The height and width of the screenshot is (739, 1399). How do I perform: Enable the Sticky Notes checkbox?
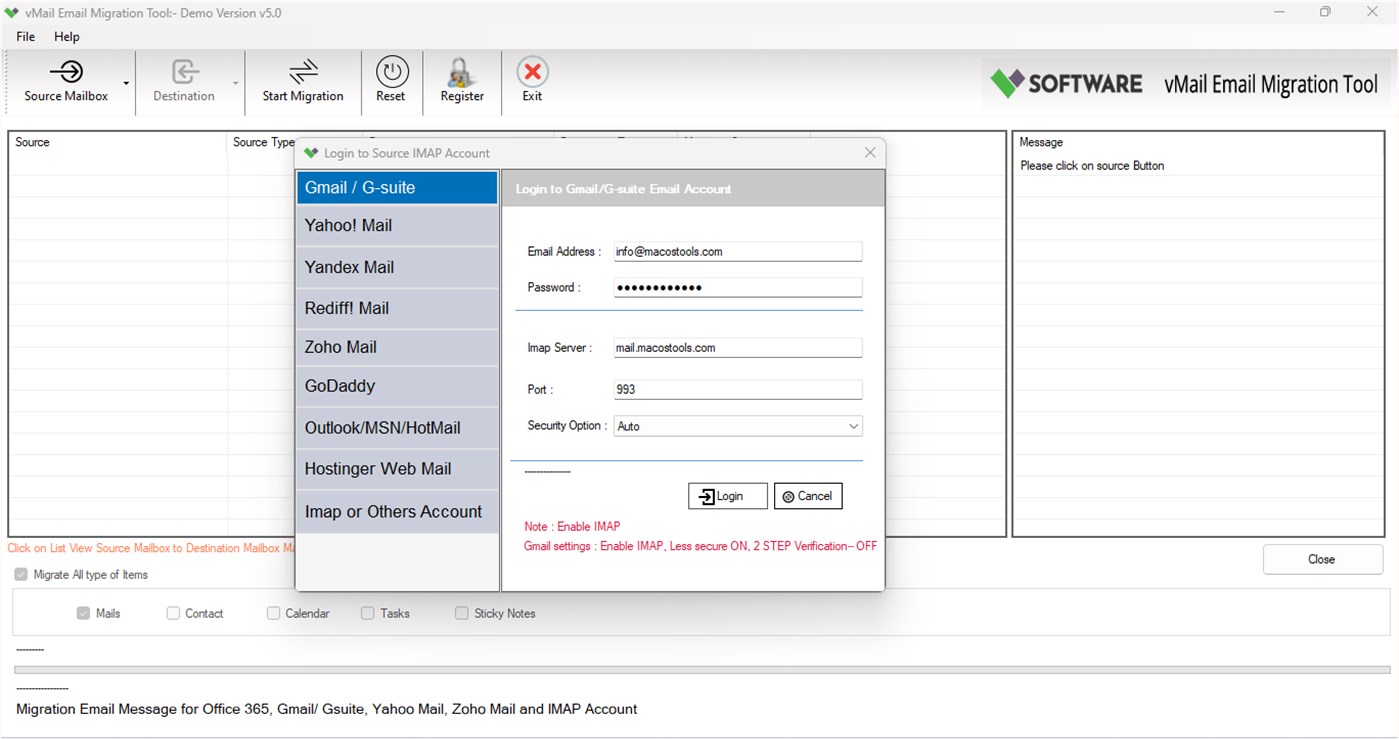(x=461, y=613)
